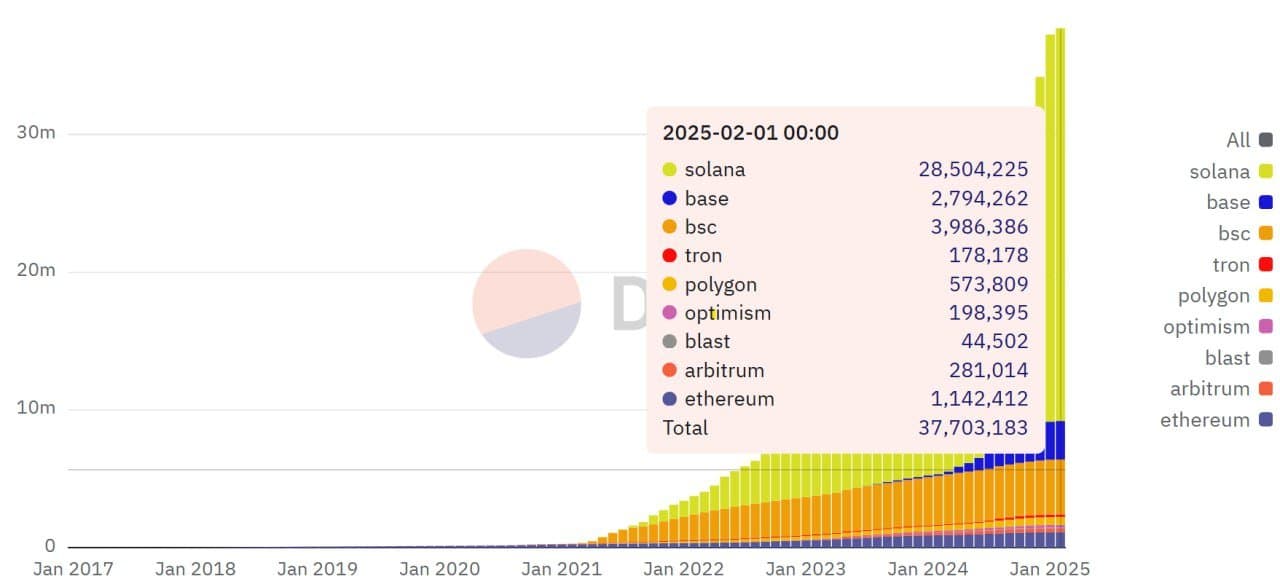Select the arbitrum value 281,014 in tooltip

click(x=988, y=371)
